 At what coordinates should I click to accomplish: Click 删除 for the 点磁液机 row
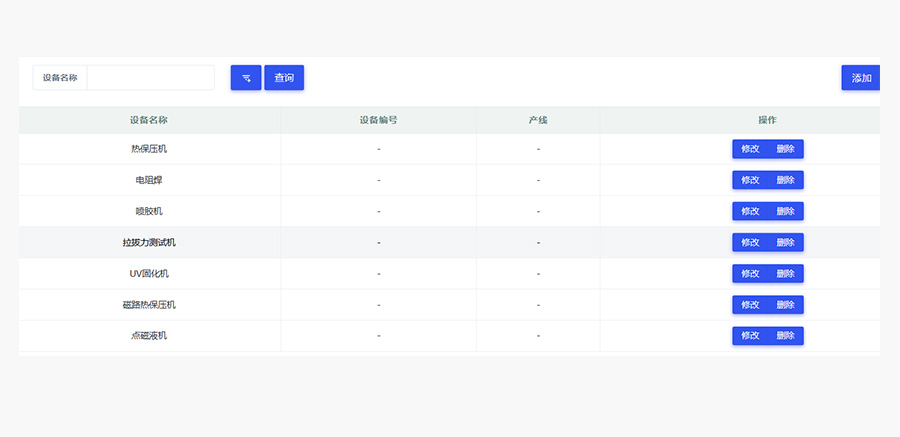pyautogui.click(x=785, y=335)
